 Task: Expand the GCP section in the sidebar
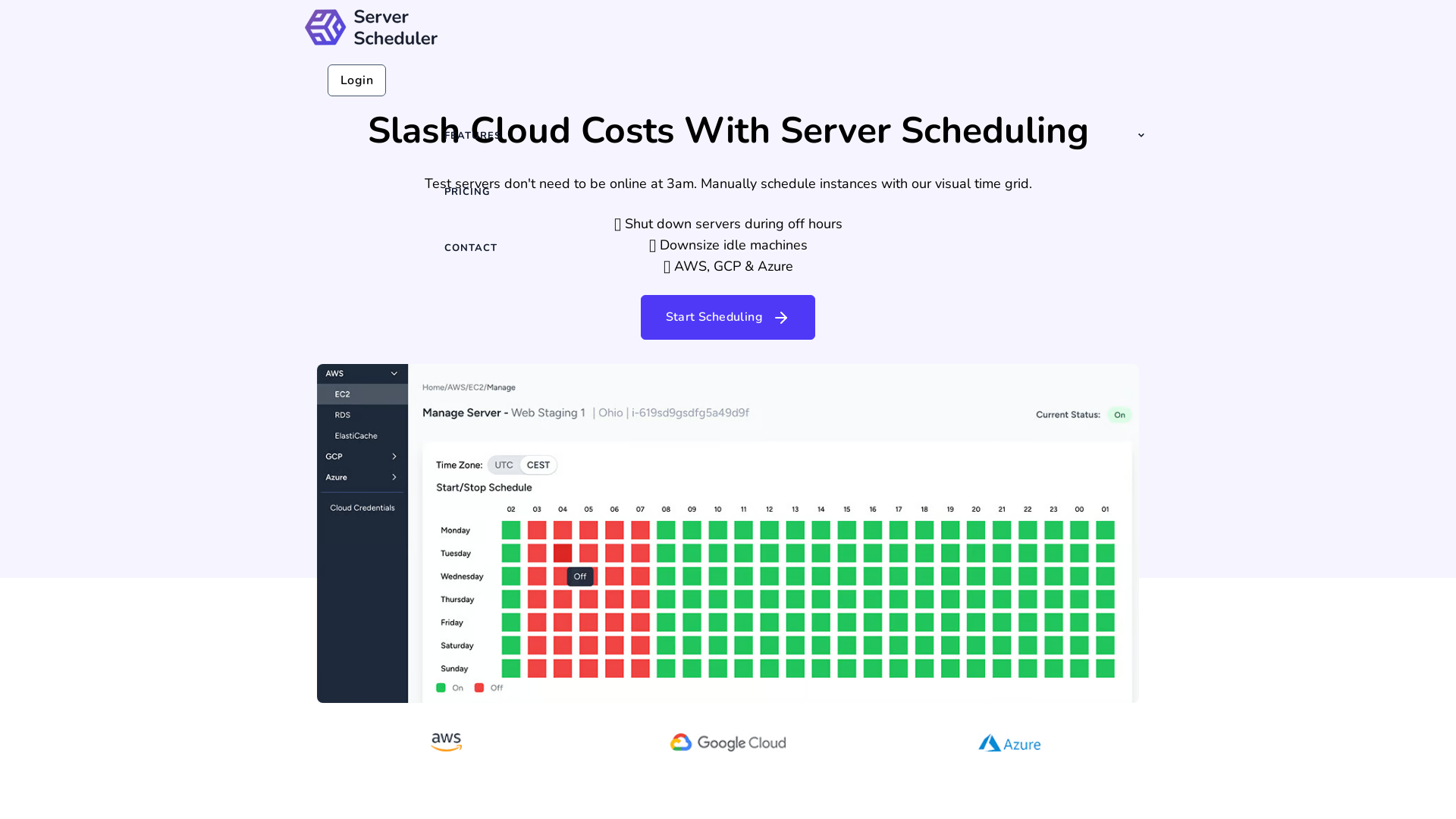394,457
